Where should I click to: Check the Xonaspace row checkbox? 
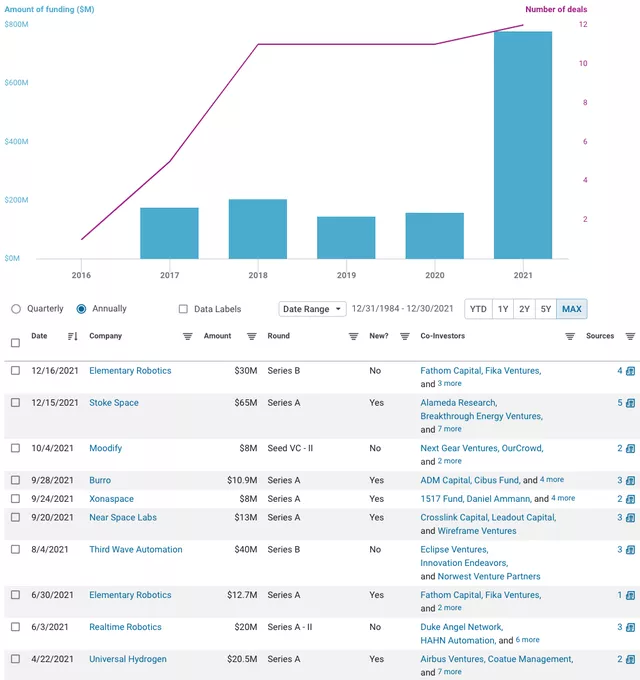(16, 499)
